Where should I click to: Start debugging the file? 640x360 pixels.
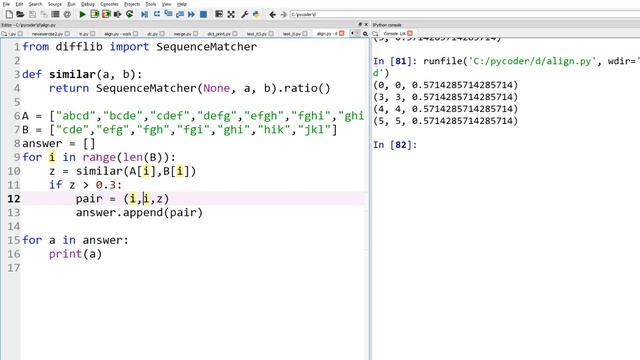click(x=144, y=14)
